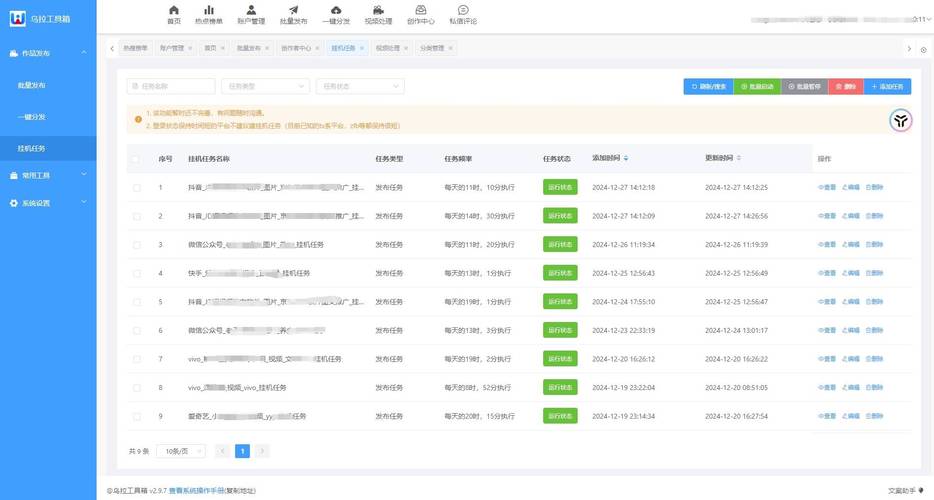Expand the 常用工具 sidebar section

[48, 175]
